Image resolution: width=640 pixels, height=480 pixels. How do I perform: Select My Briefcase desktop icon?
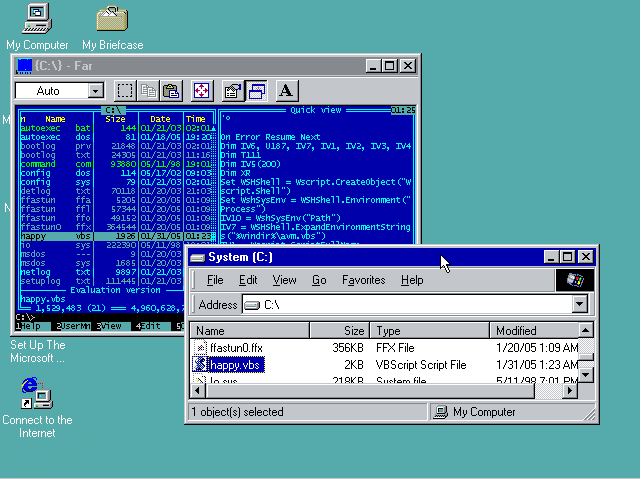coord(112,18)
